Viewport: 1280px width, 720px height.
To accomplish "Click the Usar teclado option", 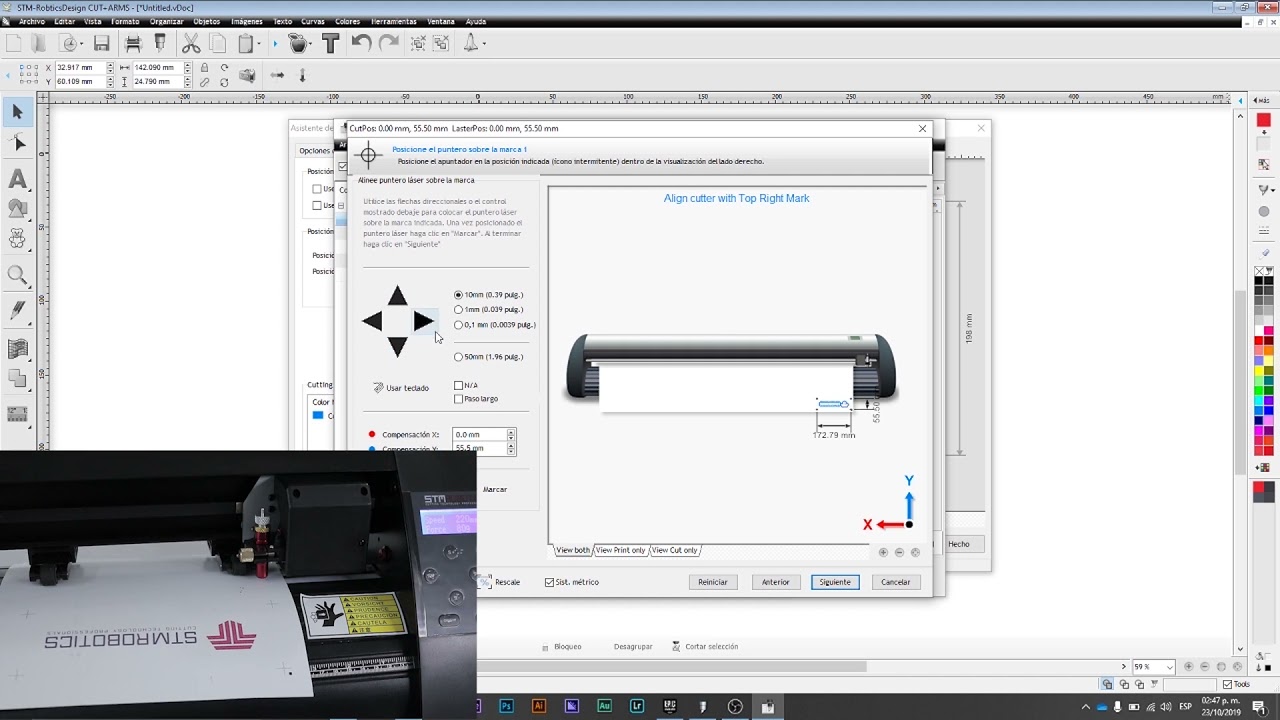I will click(401, 388).
